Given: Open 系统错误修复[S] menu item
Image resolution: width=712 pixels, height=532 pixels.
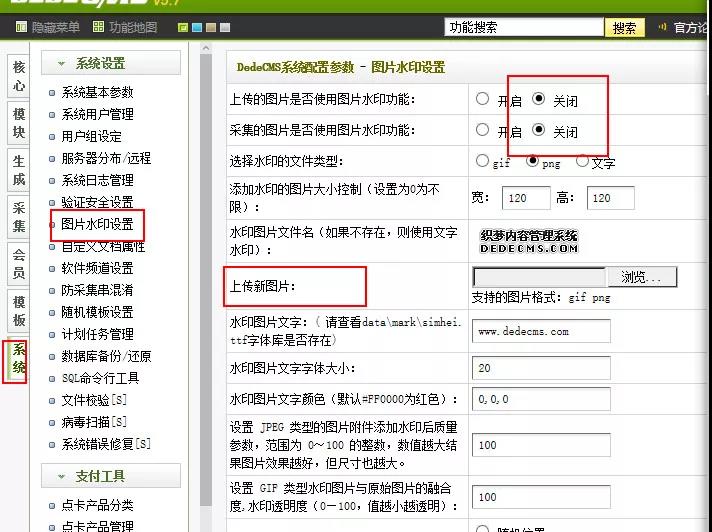Looking at the screenshot, I should point(106,444).
